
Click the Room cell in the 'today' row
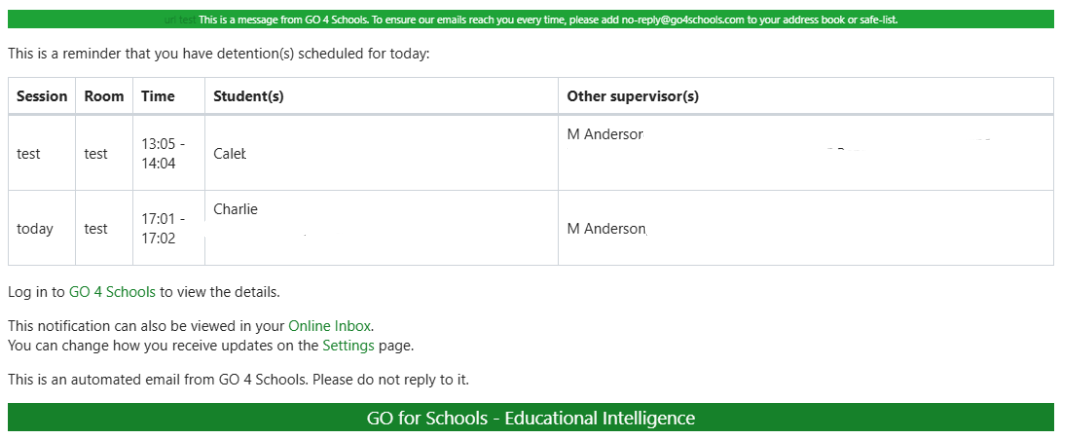(x=96, y=229)
